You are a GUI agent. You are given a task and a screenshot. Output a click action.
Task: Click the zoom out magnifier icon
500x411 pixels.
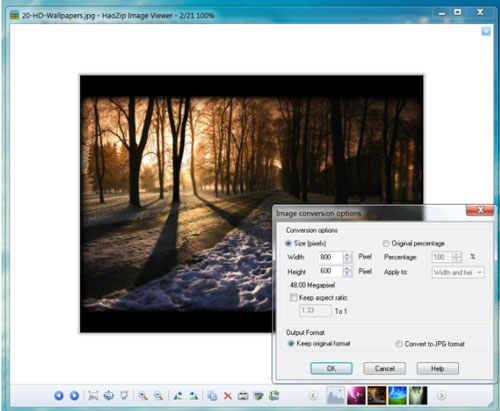tap(159, 396)
